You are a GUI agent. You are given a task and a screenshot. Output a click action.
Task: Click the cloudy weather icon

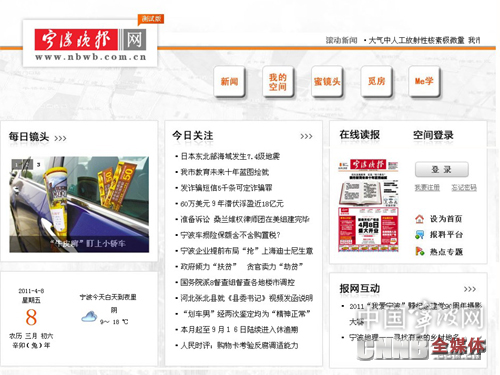[89, 317]
